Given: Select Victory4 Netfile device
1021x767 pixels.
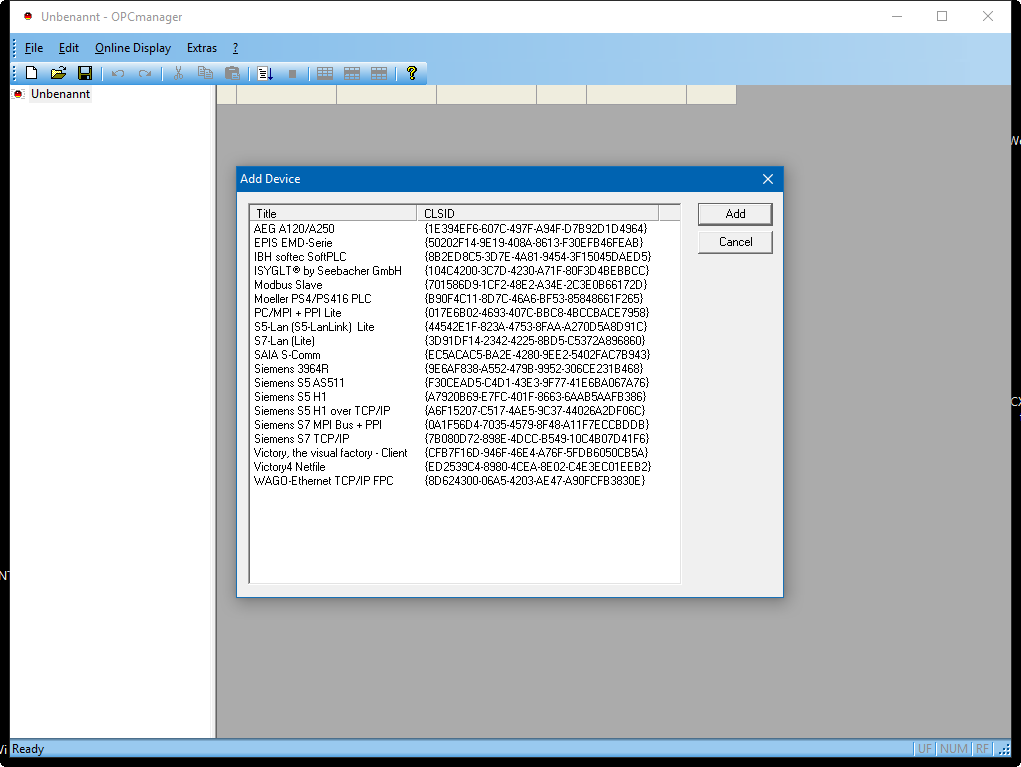Looking at the screenshot, I should [x=289, y=467].
